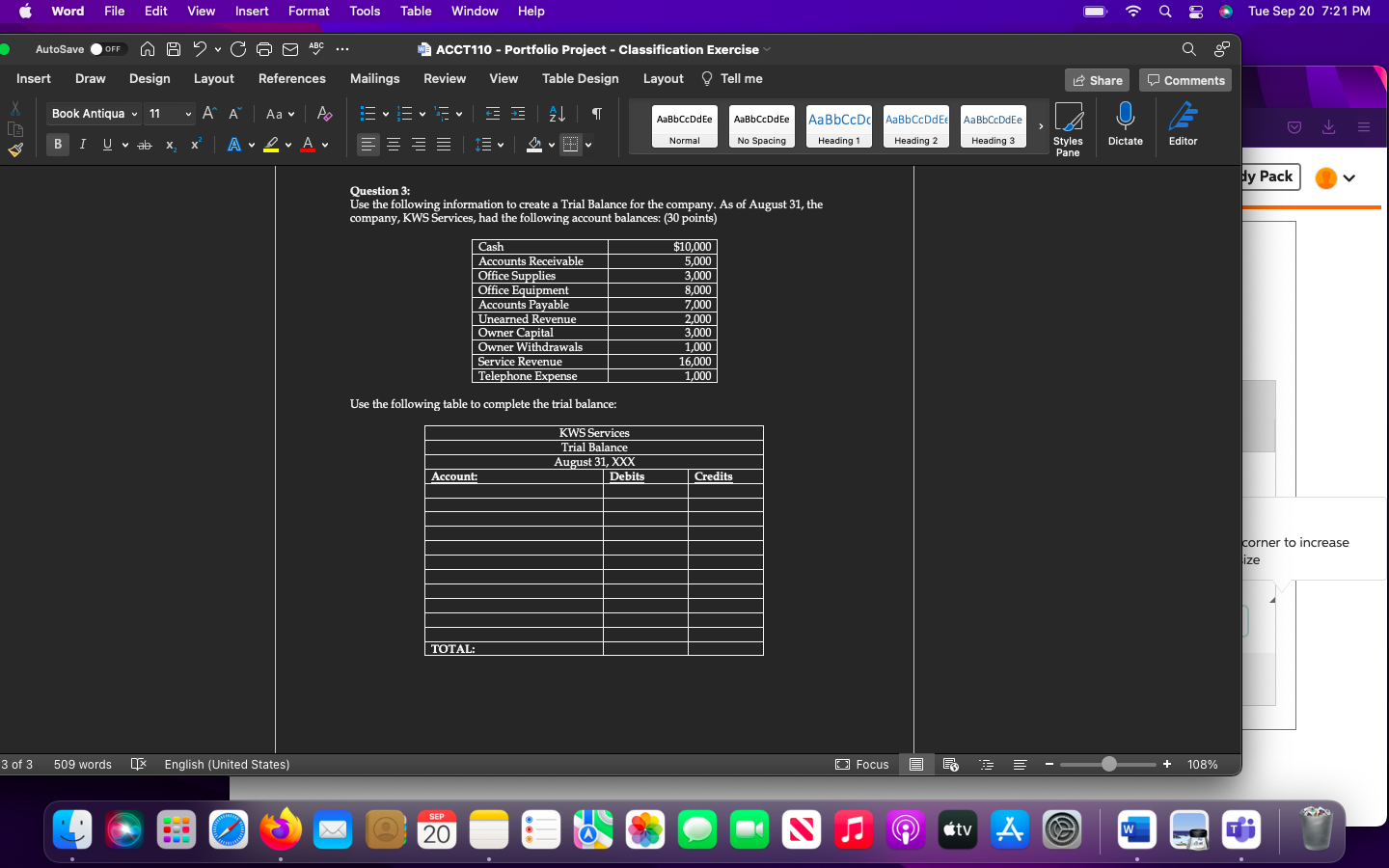This screenshot has width=1389, height=868.
Task: Expand the borders options arrow
Action: click(588, 146)
